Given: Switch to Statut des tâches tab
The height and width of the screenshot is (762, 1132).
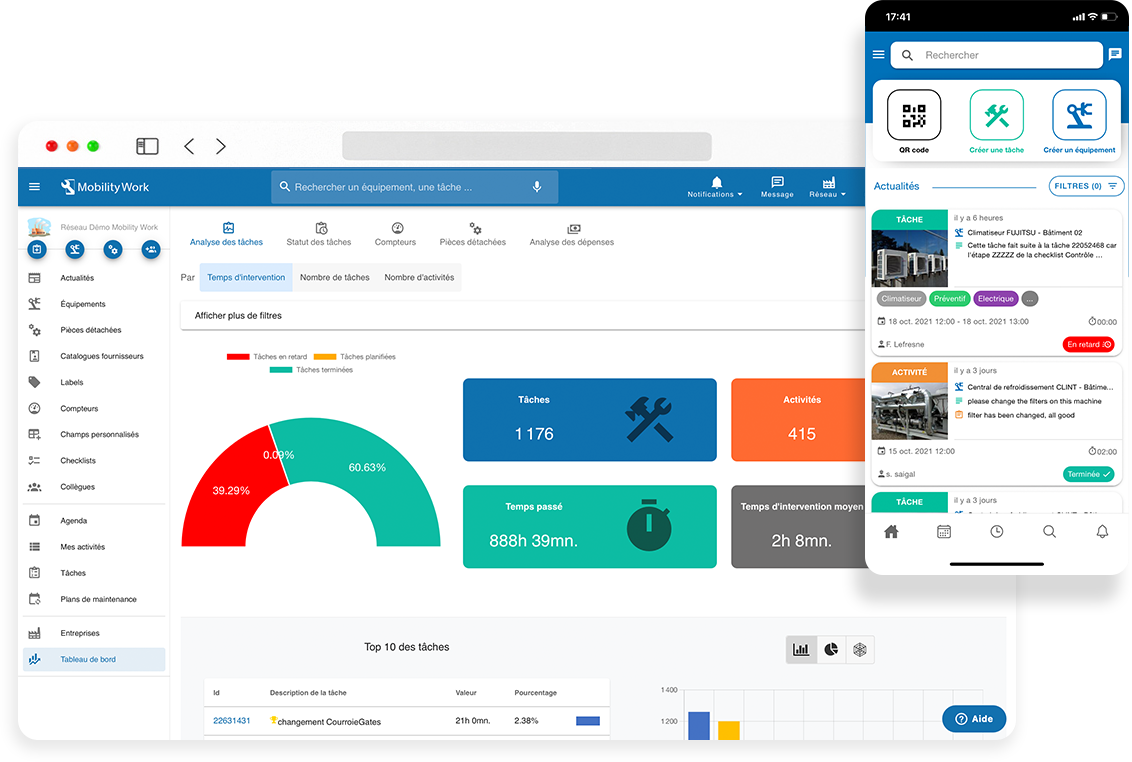Looking at the screenshot, I should coord(318,235).
